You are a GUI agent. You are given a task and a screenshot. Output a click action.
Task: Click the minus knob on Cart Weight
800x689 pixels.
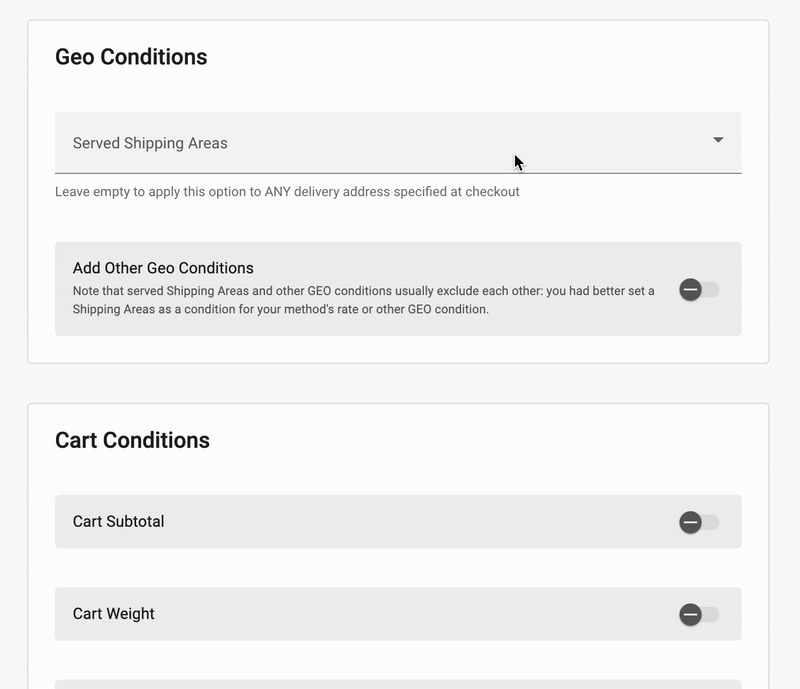click(690, 614)
